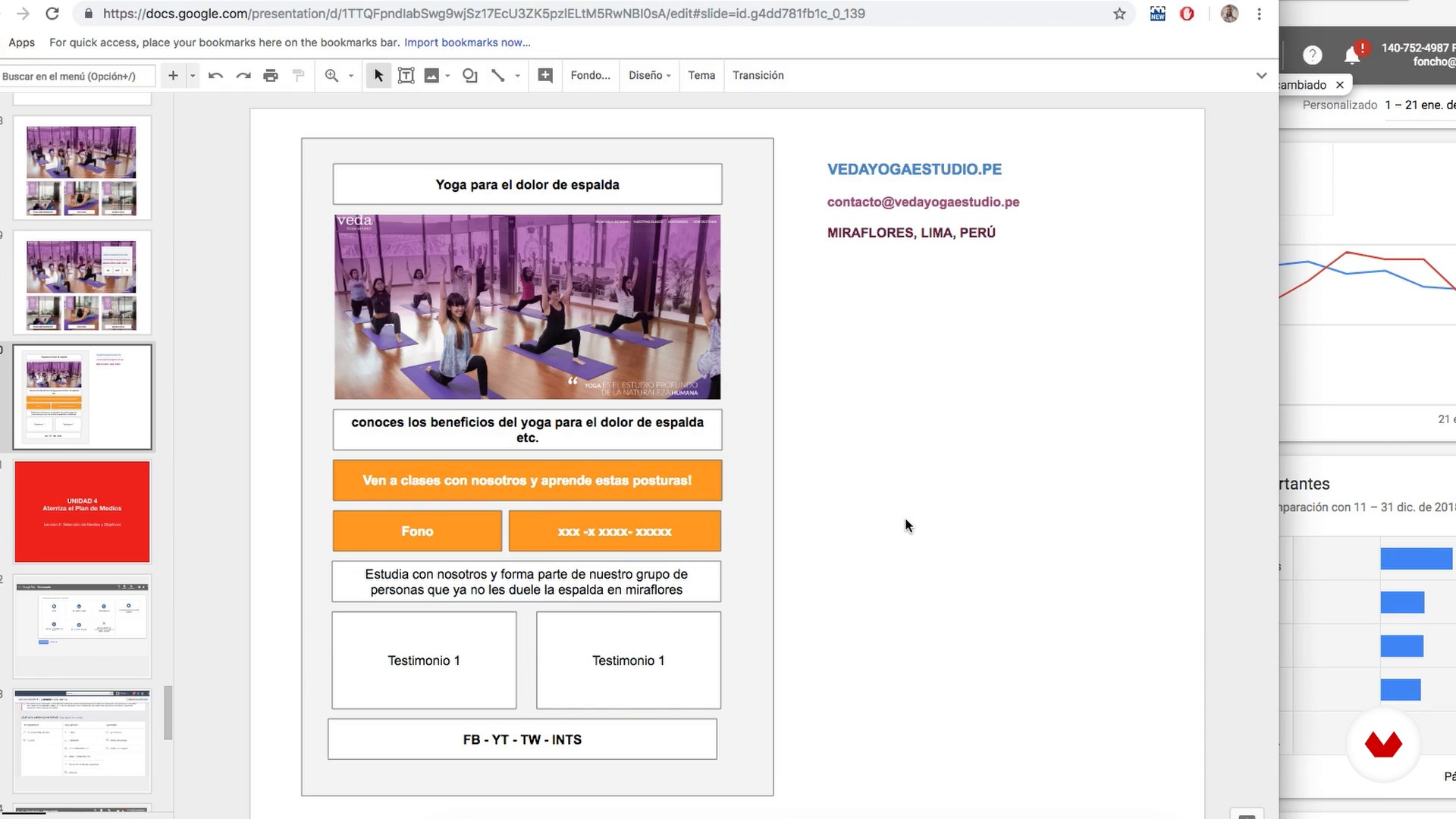The image size is (1456, 819).
Task: Click the Estudia con nosotros text box
Action: pos(526,582)
